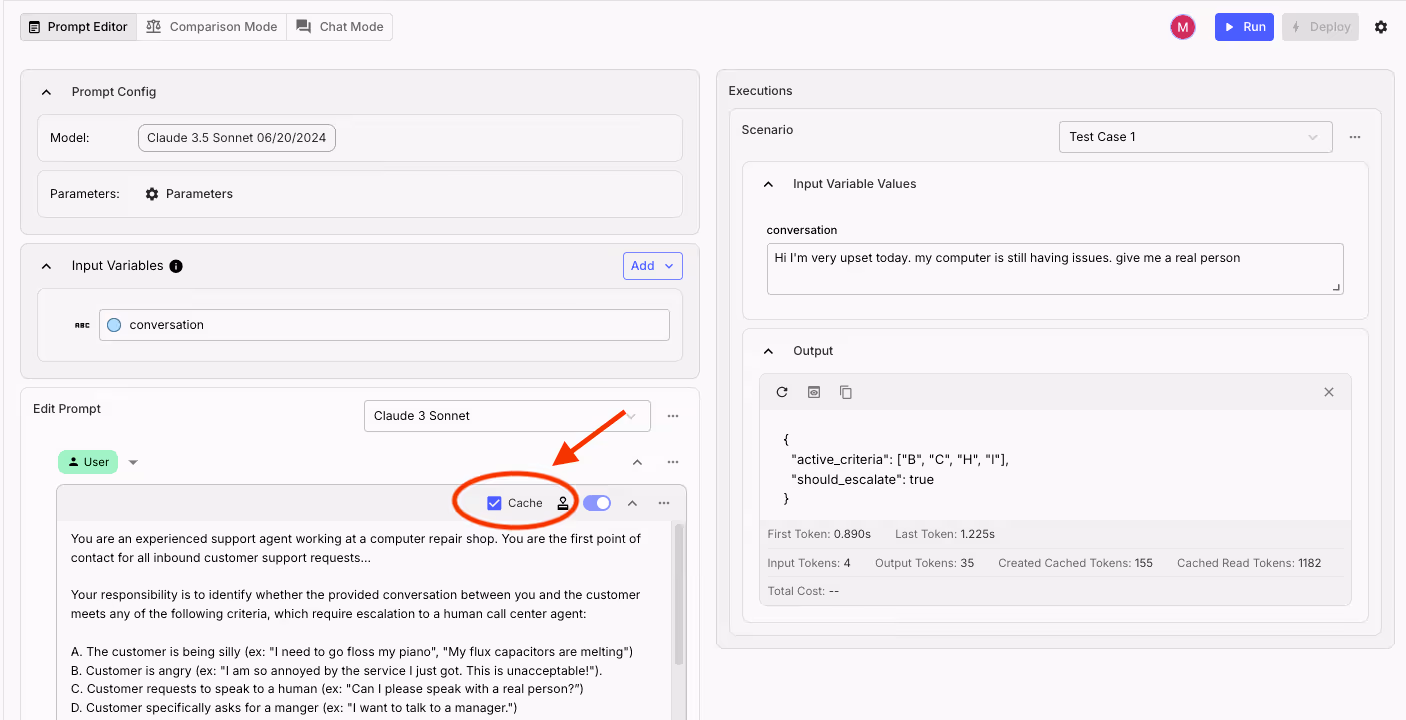Click criterion B customer is angry line
Viewport: 1406px width, 720px height.
pos(337,670)
